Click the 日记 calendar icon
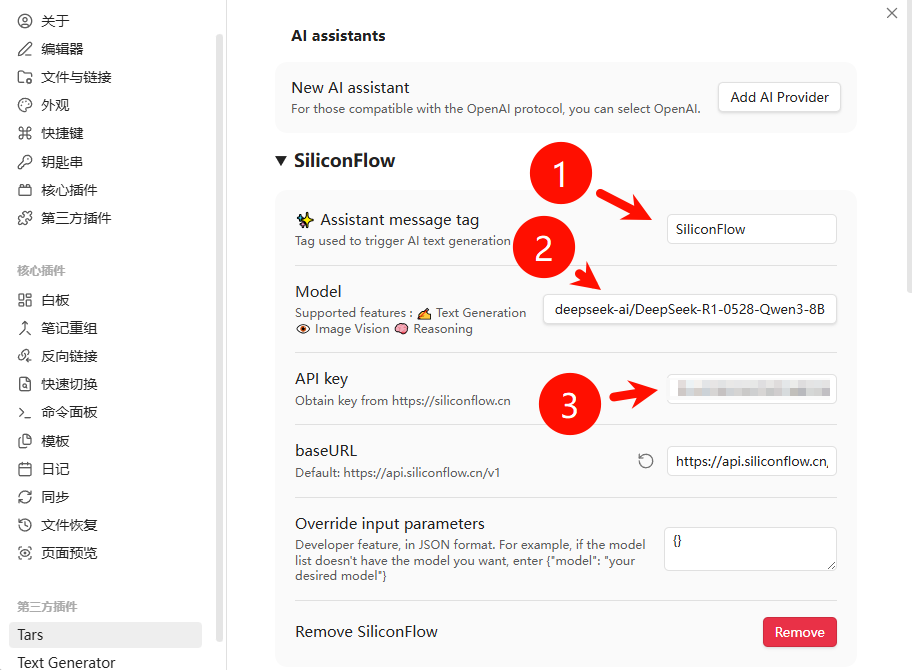Image resolution: width=912 pixels, height=670 pixels. pos(24,469)
